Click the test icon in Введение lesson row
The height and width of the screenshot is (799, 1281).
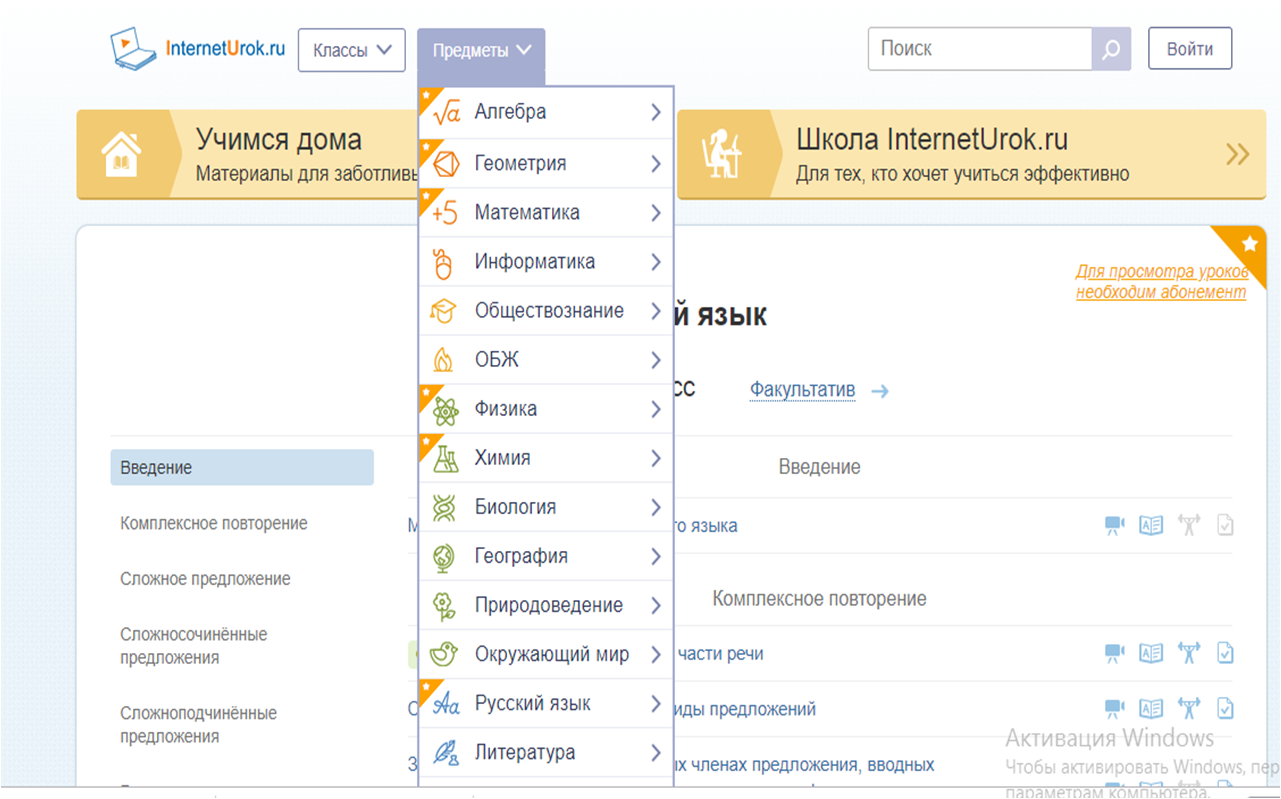(x=1225, y=525)
